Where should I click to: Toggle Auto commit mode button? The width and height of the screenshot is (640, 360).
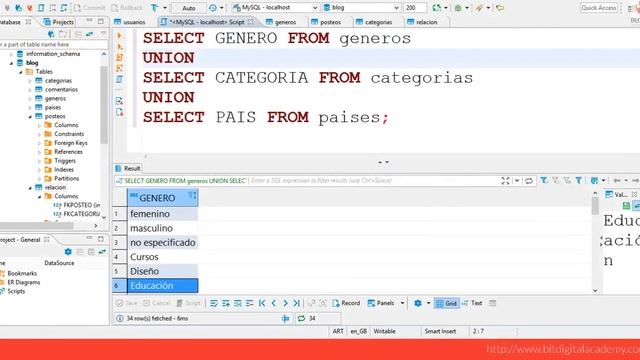pyautogui.click(x=189, y=8)
